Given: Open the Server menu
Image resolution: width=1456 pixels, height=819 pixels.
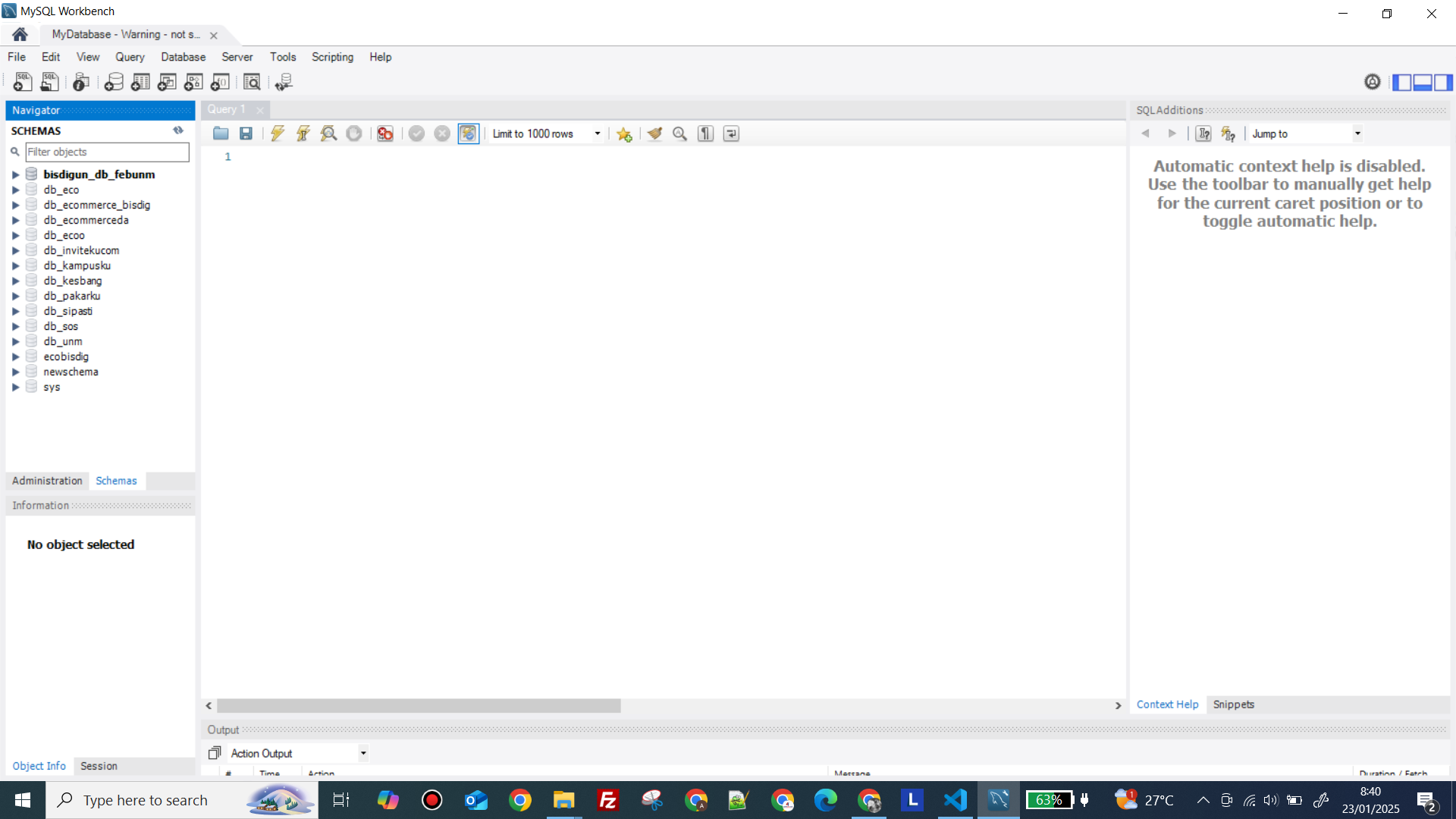Looking at the screenshot, I should pyautogui.click(x=237, y=57).
